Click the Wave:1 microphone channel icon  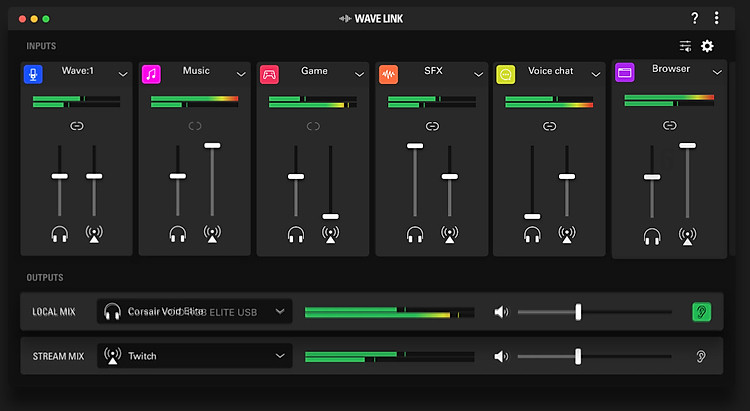[x=33, y=74]
